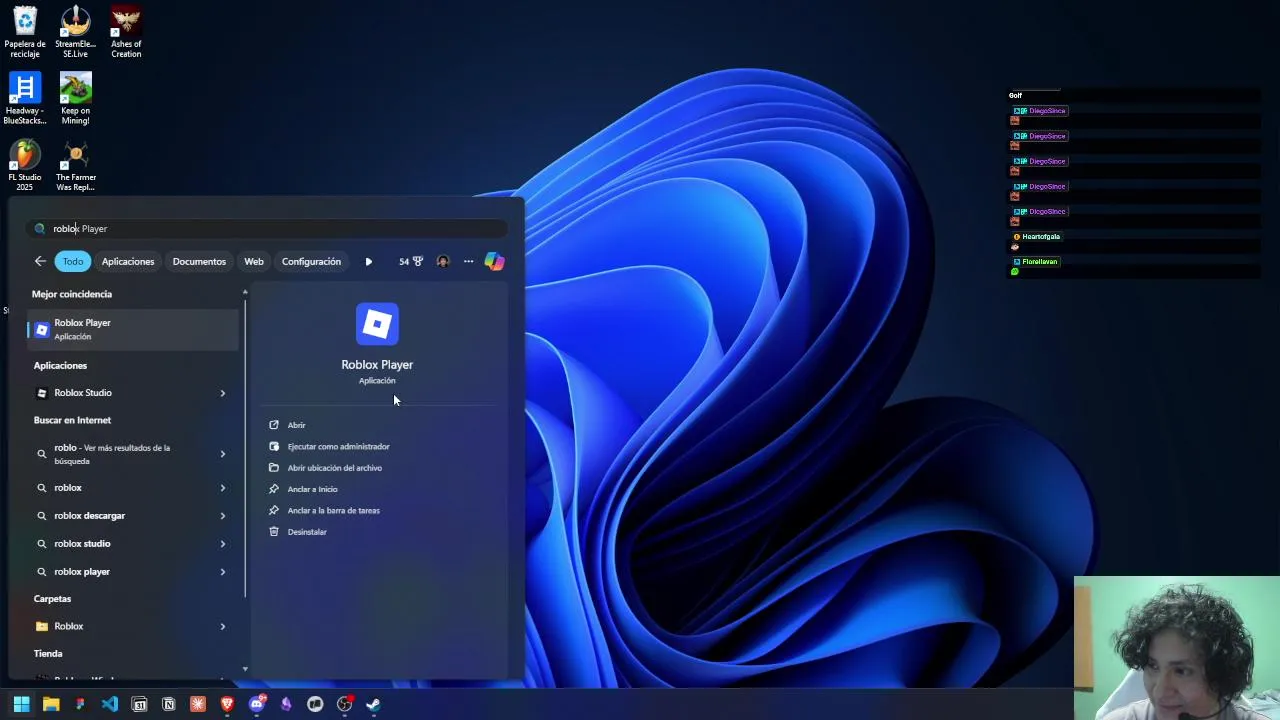Expand the 'roblox descargar' suggestion arrow
1280x720 pixels.
223,516
